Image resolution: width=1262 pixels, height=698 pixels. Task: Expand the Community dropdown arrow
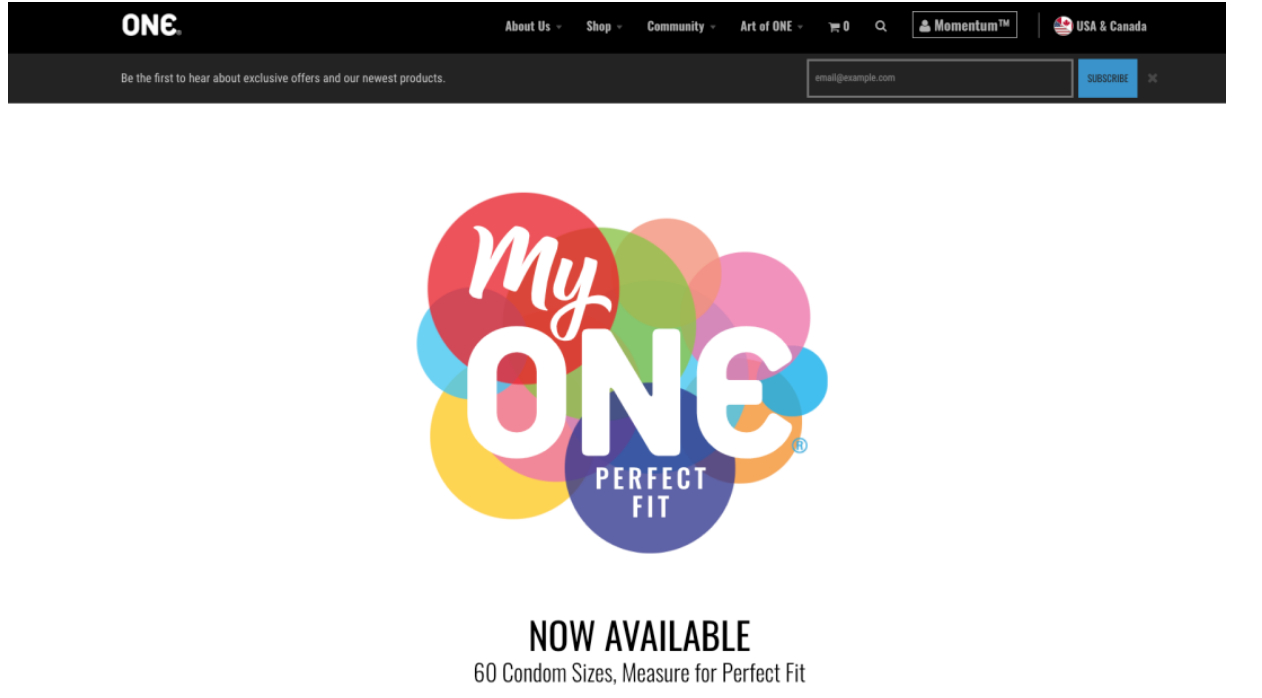[713, 27]
